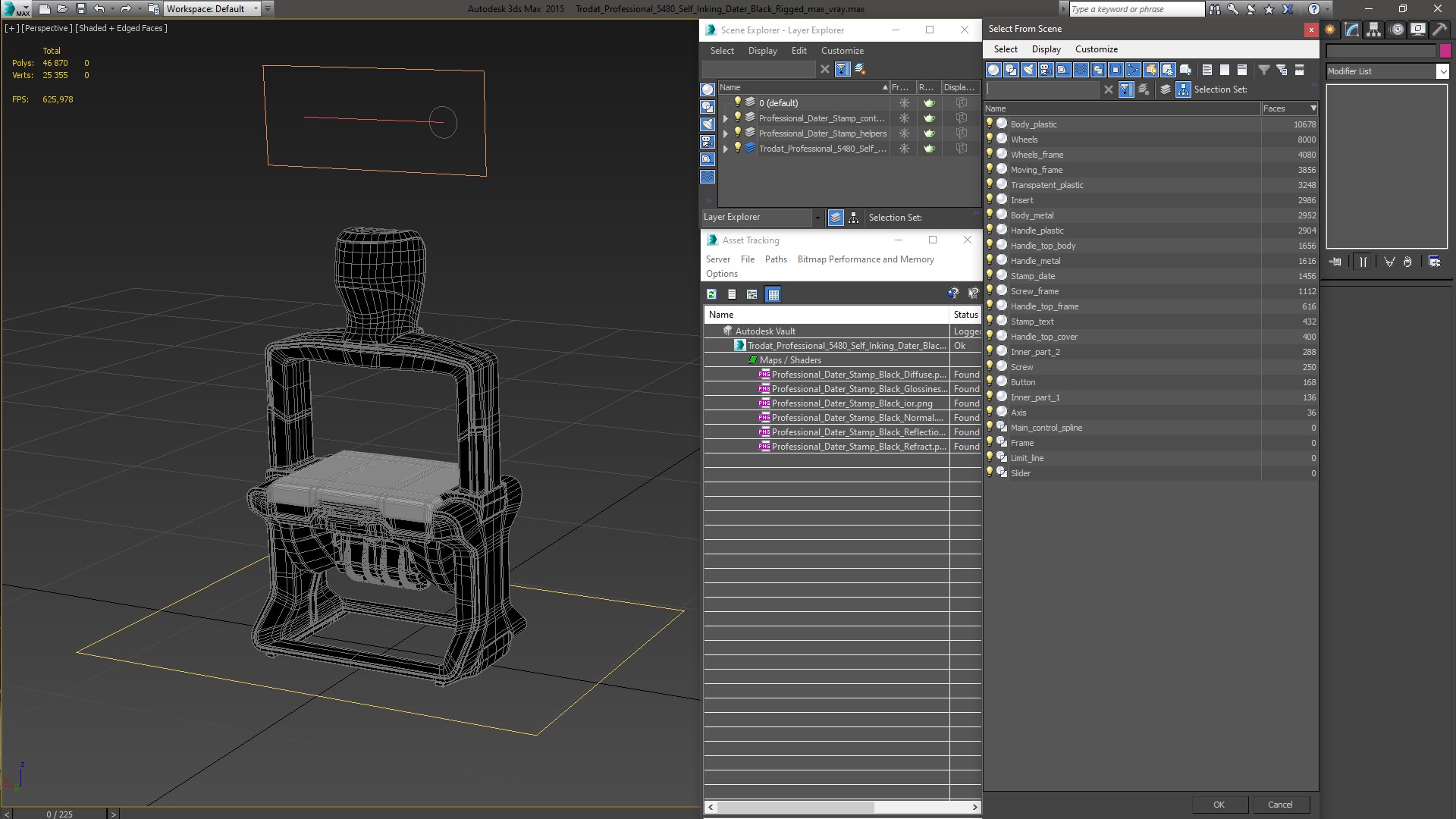Toggle Display Shapes filter in Select From Scene
1456x819 pixels.
click(1011, 70)
